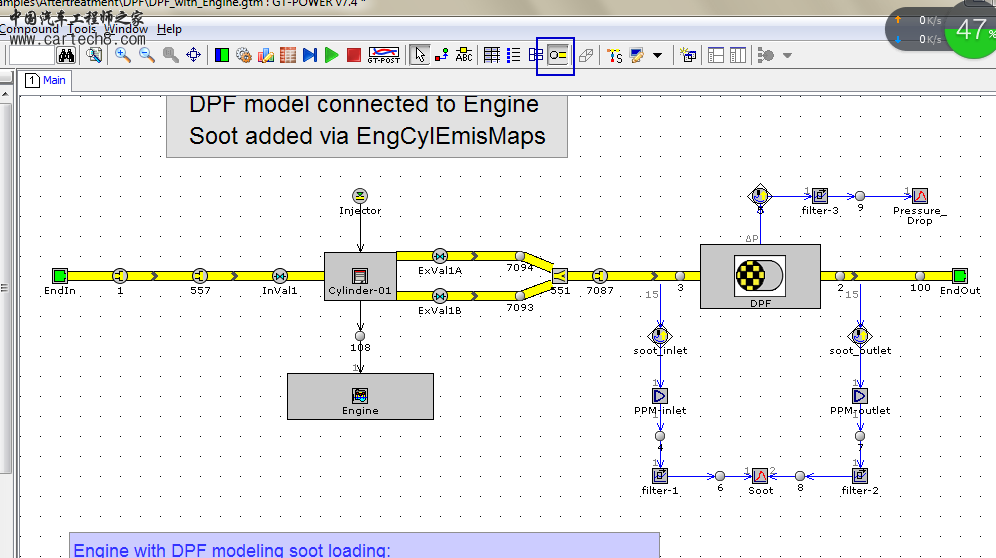
Task: Toggle the arrow selection pointer tool
Action: (419, 55)
